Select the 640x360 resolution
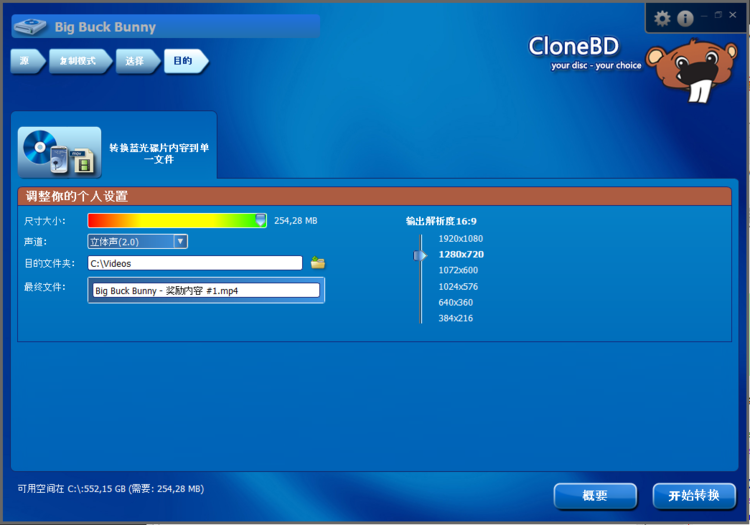The image size is (750, 525). pos(456,302)
